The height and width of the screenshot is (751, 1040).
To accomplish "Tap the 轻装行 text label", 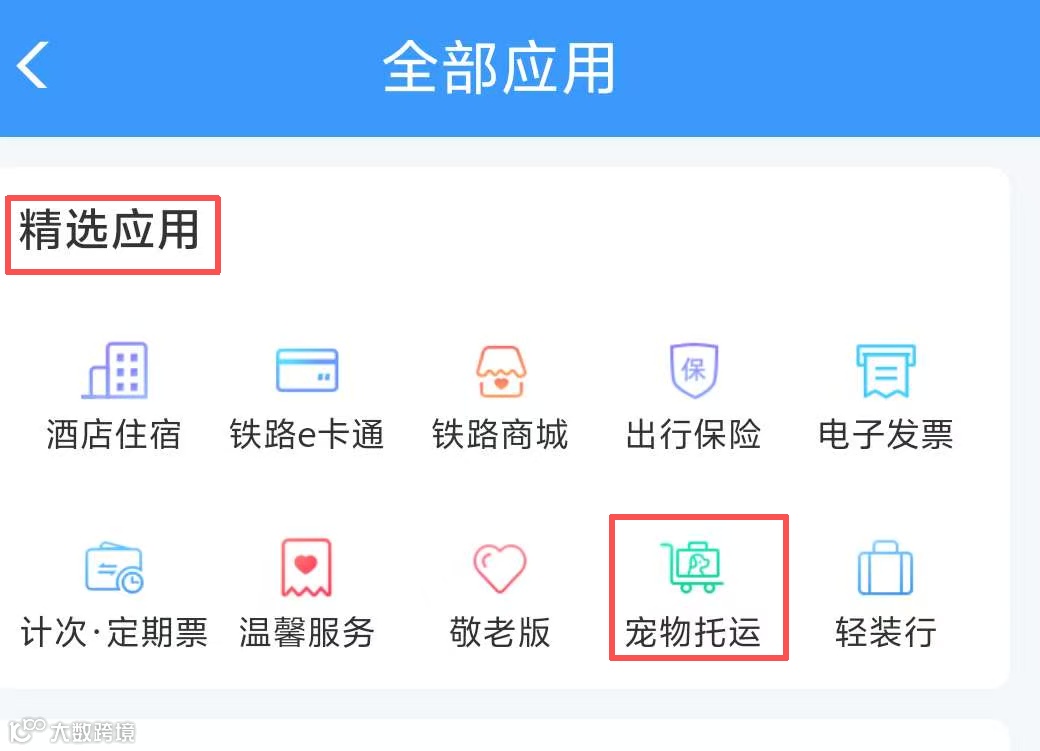I will point(886,632).
